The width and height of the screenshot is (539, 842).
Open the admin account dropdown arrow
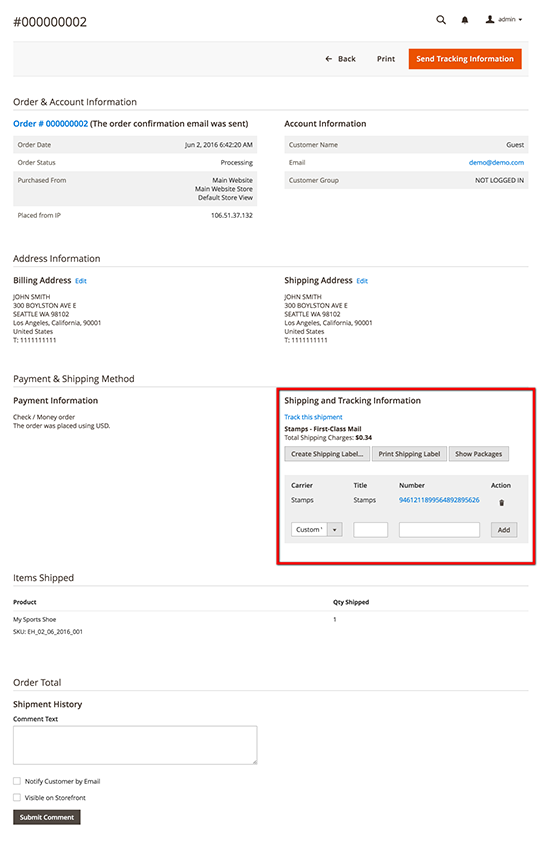coord(520,20)
